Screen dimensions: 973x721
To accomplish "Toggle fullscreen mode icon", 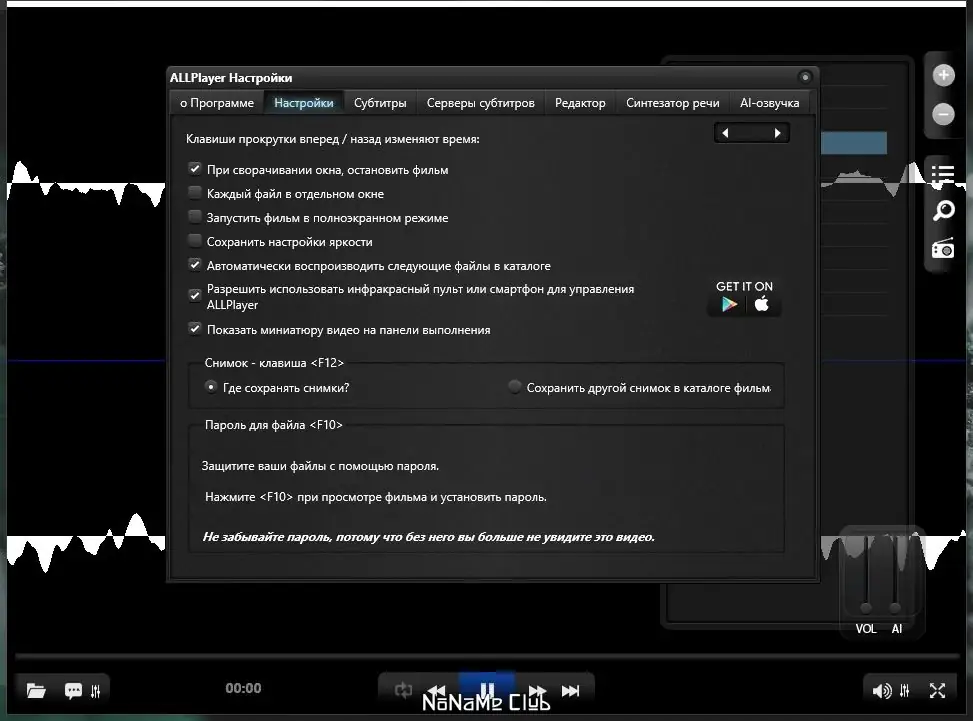I will (x=938, y=690).
